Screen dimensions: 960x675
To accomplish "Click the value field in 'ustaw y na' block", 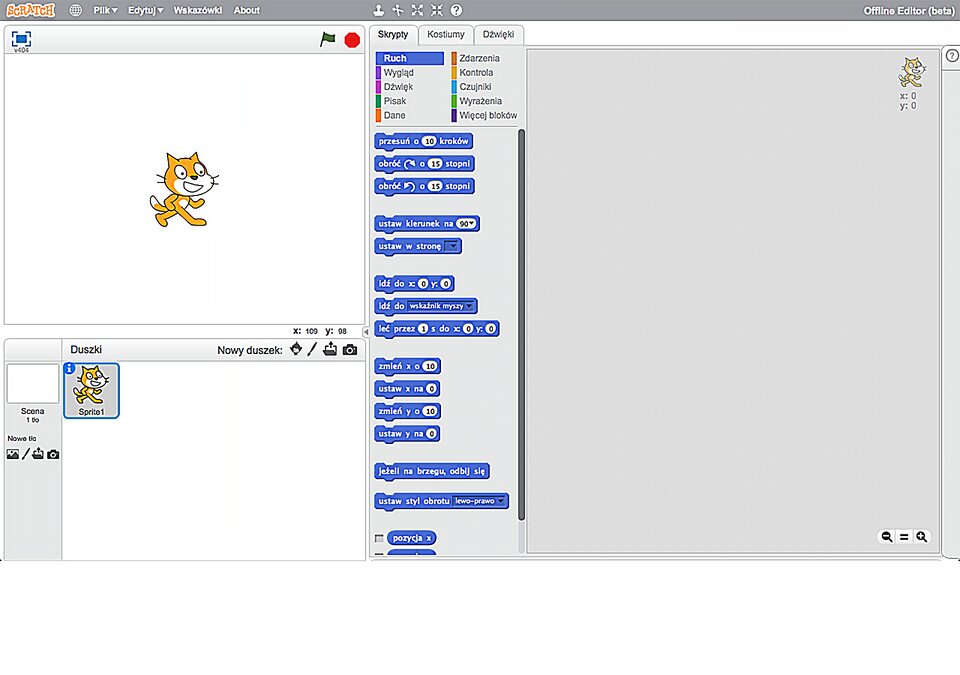I will click(x=432, y=434).
